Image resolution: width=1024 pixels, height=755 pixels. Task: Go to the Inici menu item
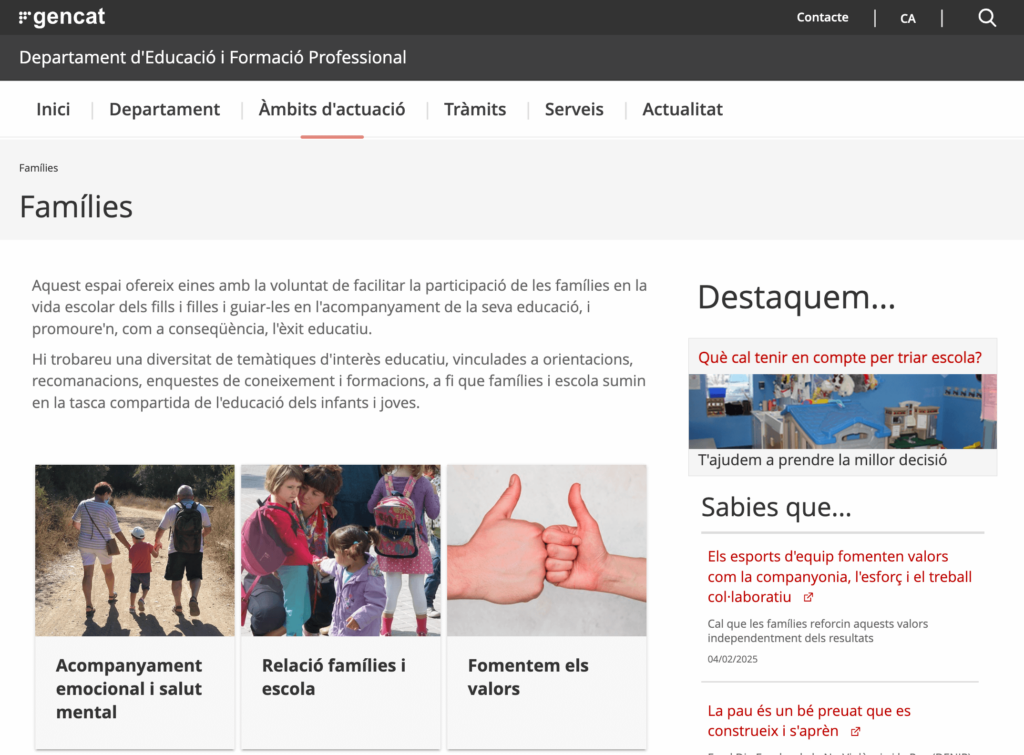pos(53,109)
